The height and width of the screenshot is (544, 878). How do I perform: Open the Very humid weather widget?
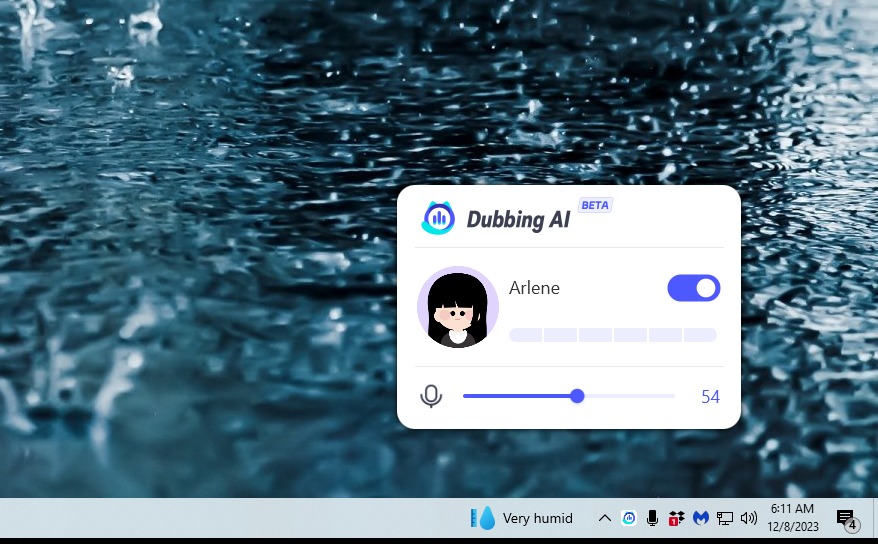click(x=521, y=518)
